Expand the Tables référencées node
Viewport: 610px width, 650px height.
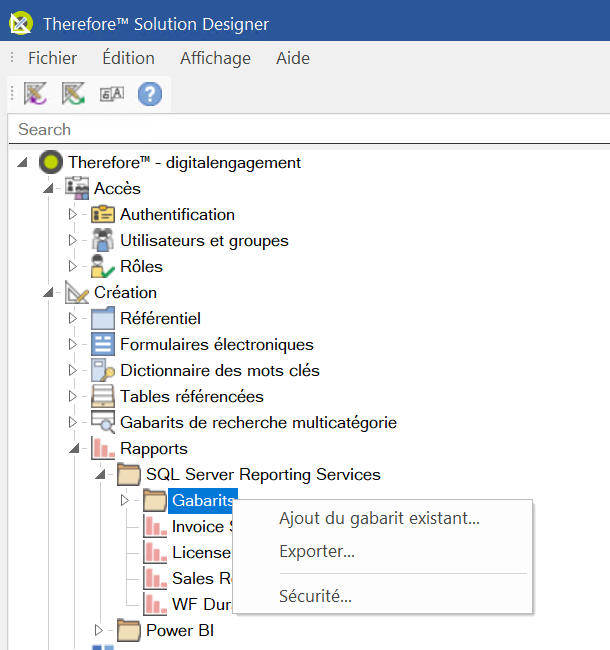point(73,396)
